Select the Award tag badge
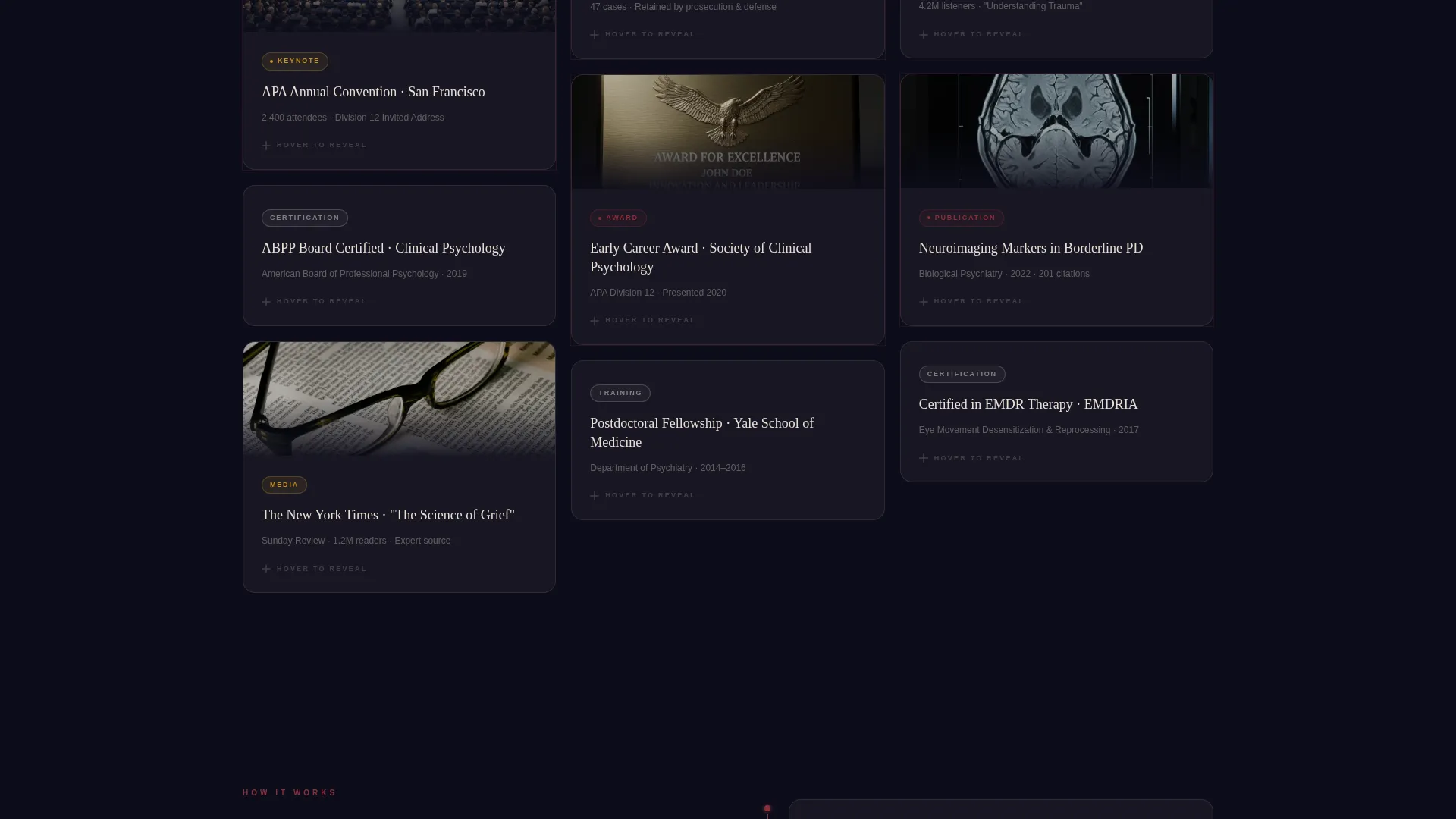 click(x=618, y=218)
